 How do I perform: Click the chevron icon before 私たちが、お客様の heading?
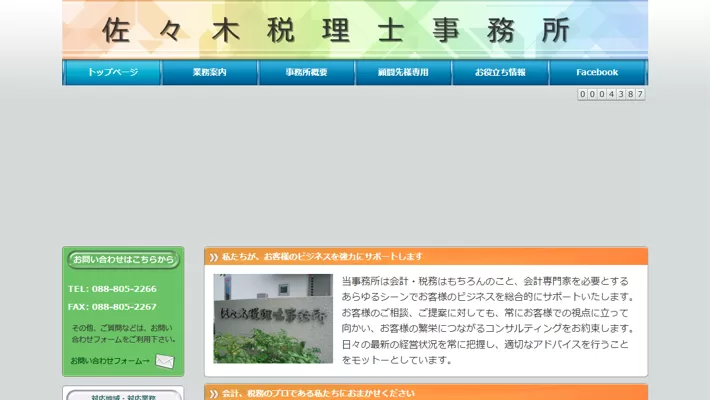coord(213,257)
